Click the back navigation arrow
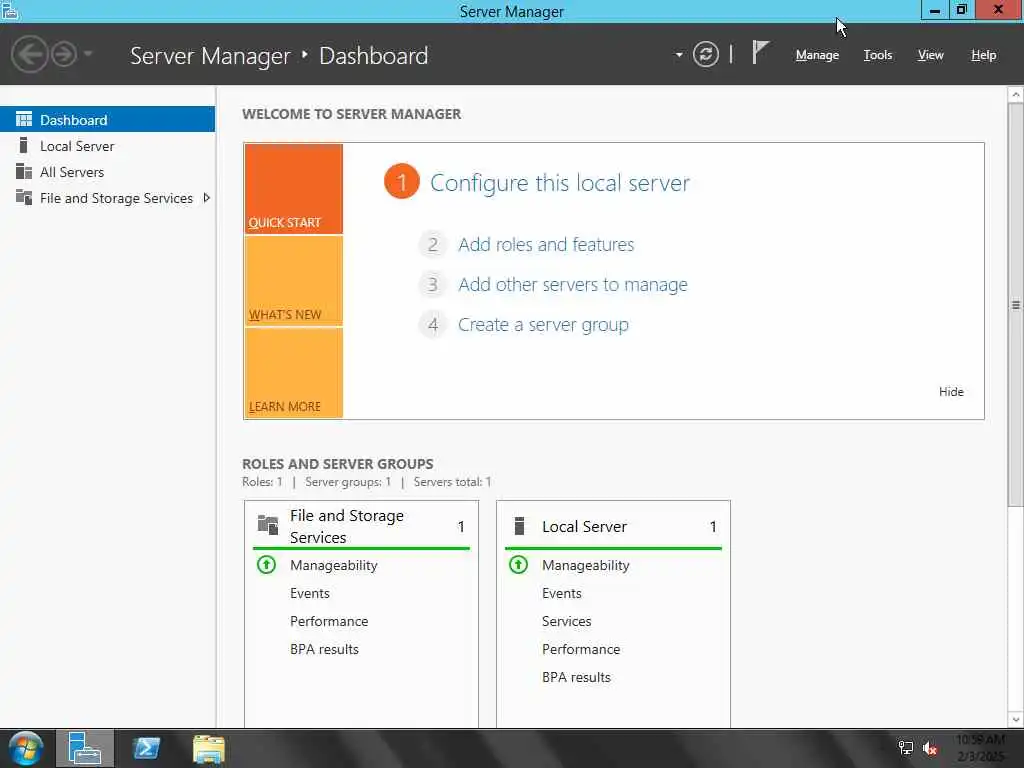The width and height of the screenshot is (1024, 768). click(x=29, y=54)
